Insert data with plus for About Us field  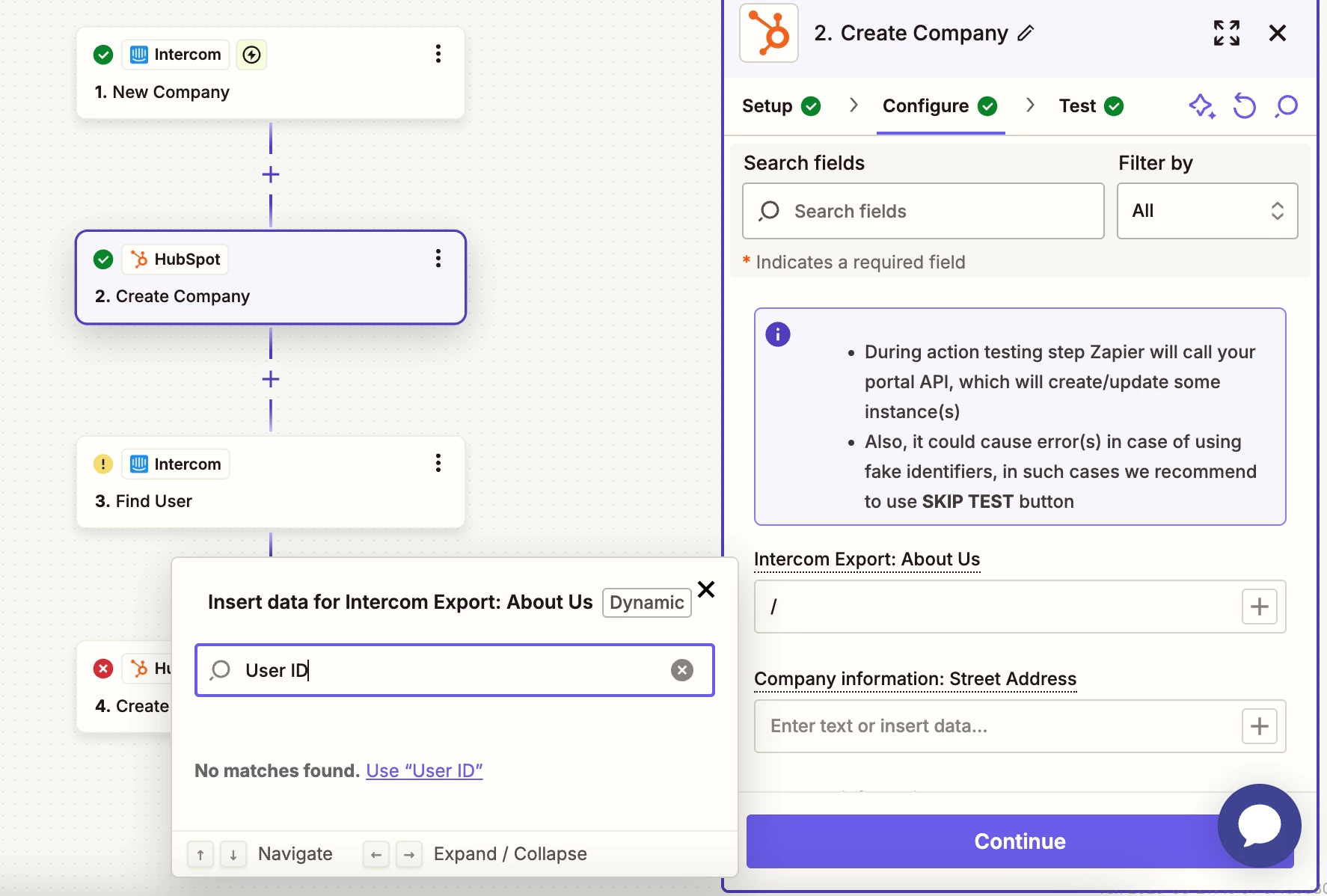[x=1260, y=607]
